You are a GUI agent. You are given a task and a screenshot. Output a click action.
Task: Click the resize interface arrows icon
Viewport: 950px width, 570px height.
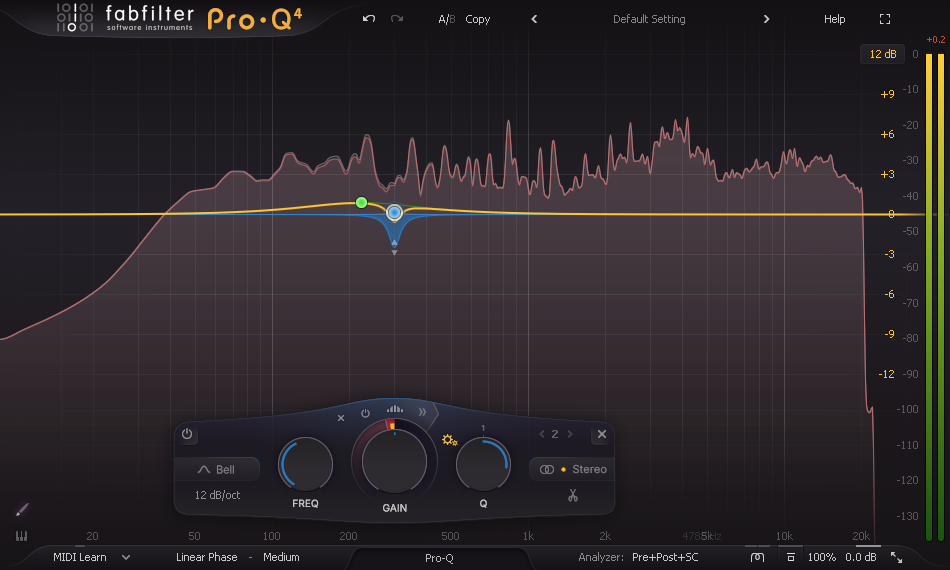click(897, 557)
